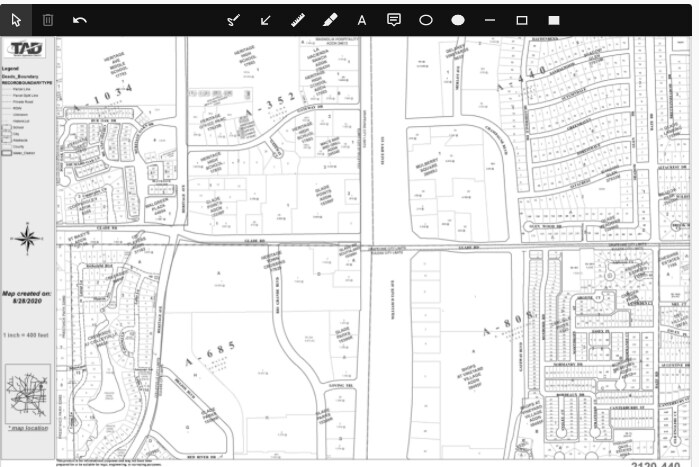Choose the arrow annotation tool

[266, 20]
